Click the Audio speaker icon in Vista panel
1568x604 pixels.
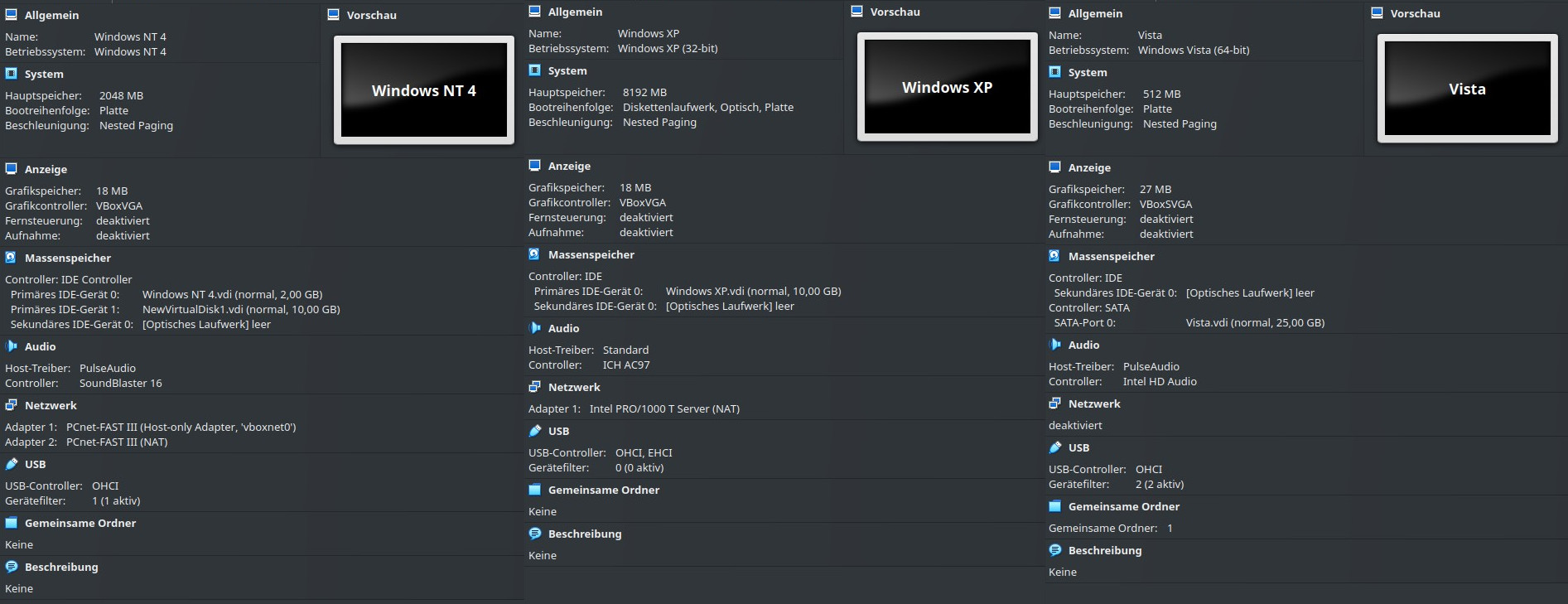1055,345
